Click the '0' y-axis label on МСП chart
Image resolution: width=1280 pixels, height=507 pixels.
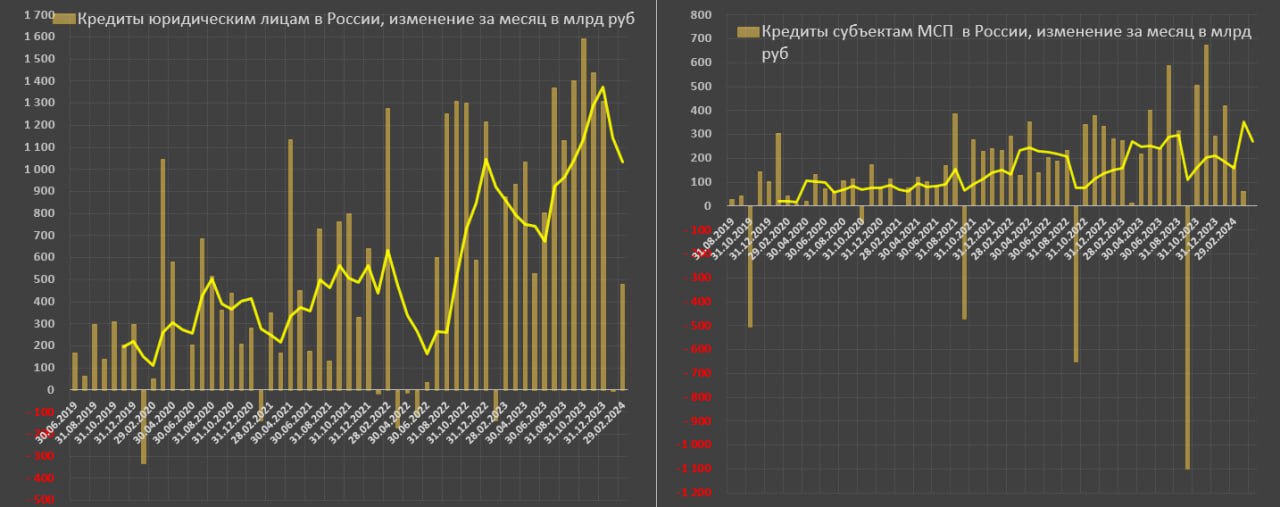click(705, 206)
